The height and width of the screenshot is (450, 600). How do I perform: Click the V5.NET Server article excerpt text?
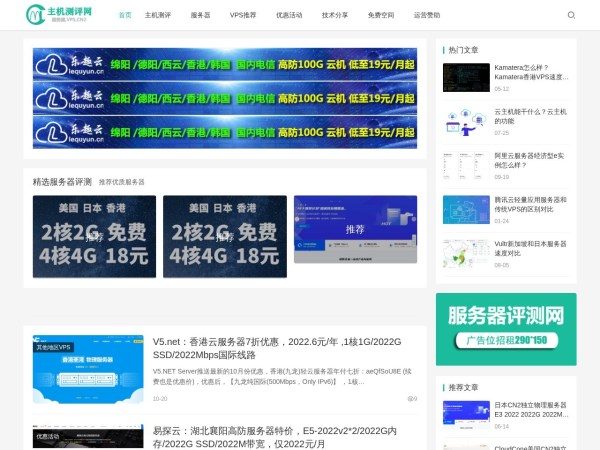(282, 377)
